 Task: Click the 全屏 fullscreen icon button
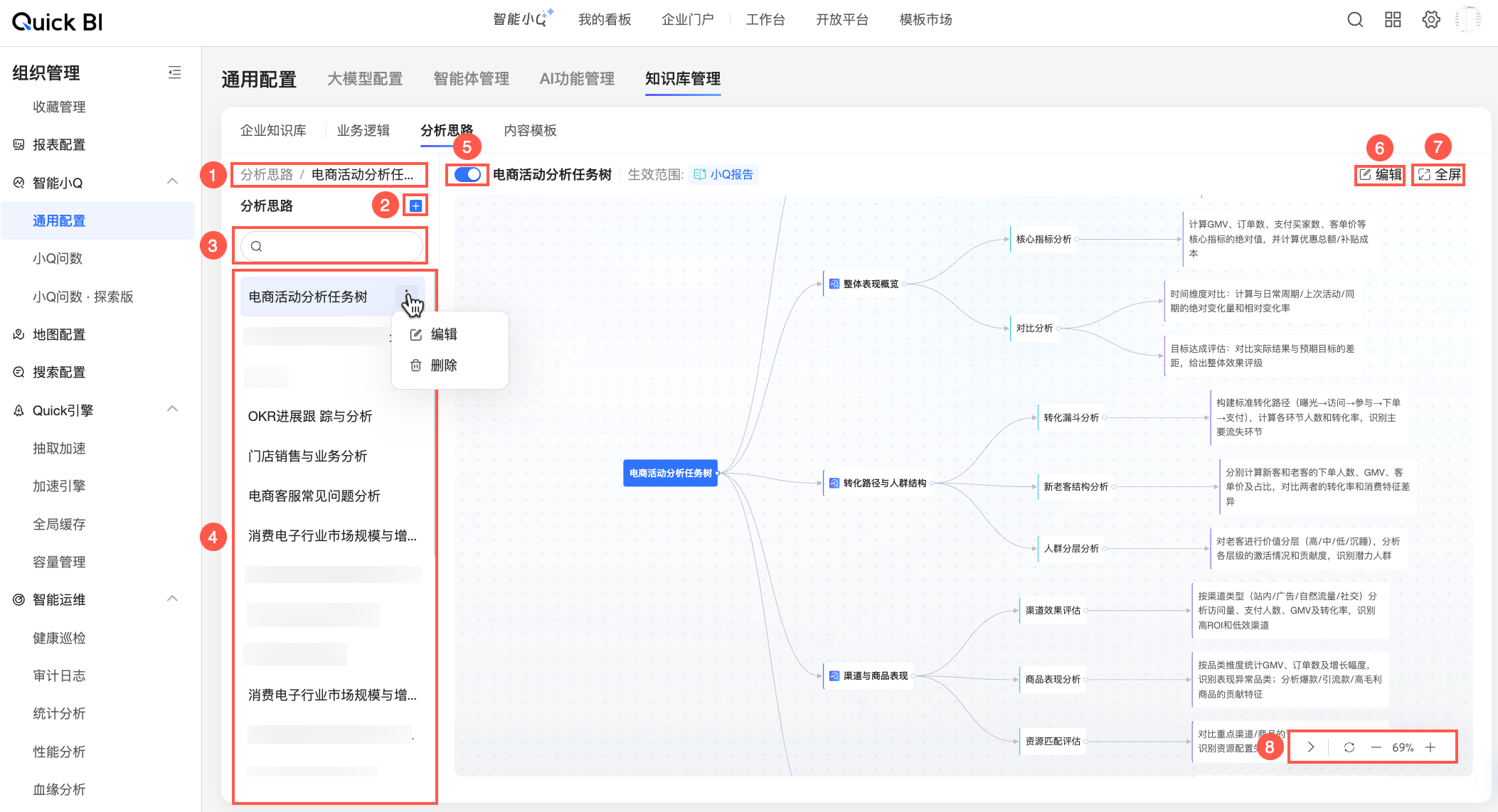(x=1439, y=175)
